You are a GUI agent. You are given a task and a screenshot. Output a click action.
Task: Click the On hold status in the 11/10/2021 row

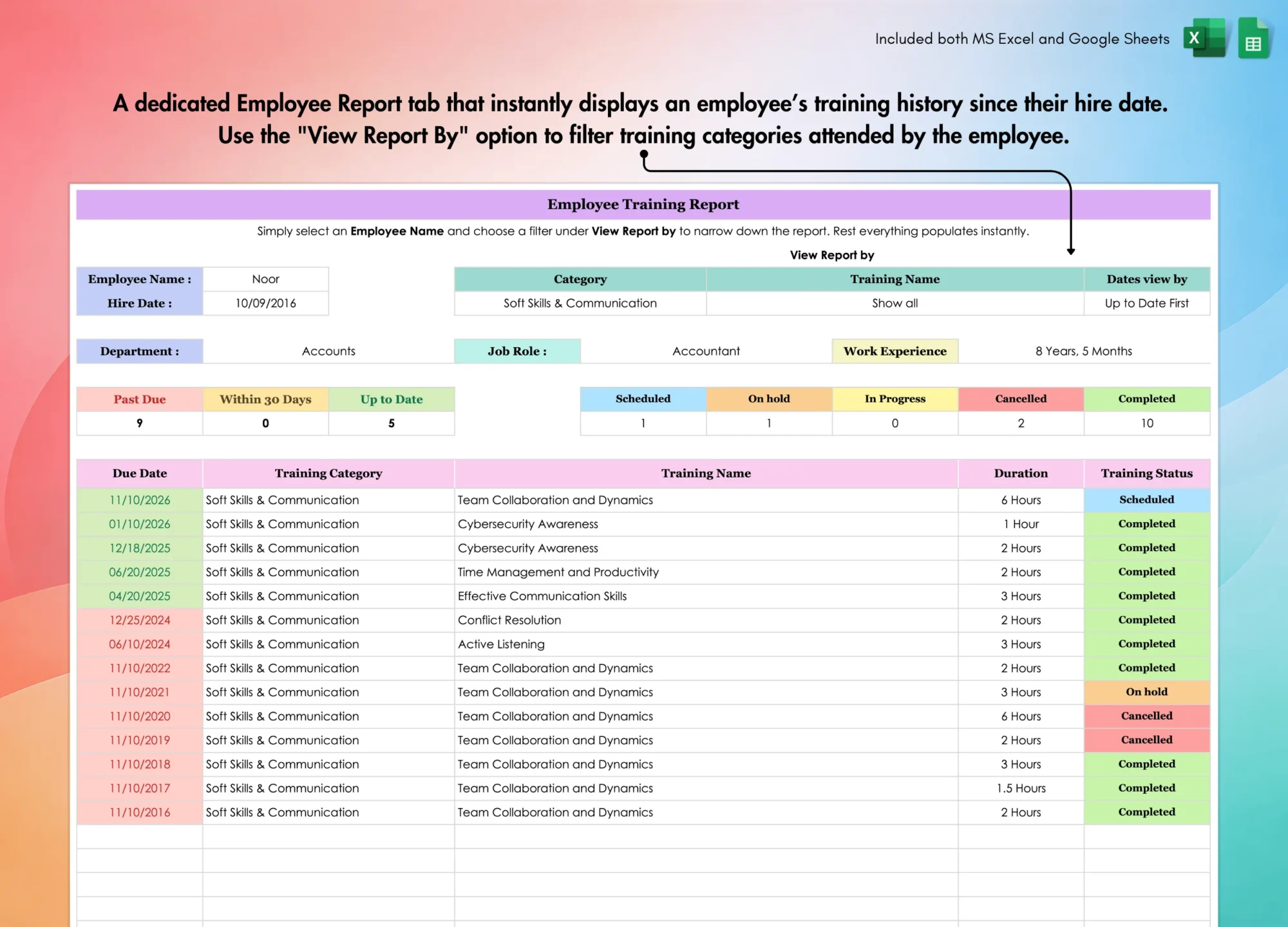[x=1147, y=692]
